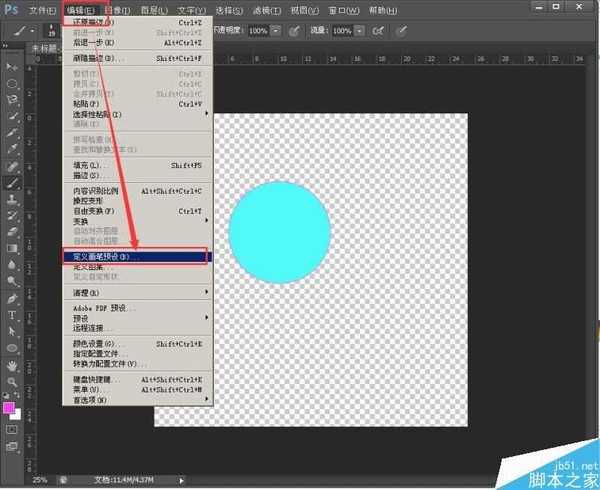Toggle Quick Mask mode icon
Viewport: 600px width, 490px height.
click(14, 429)
